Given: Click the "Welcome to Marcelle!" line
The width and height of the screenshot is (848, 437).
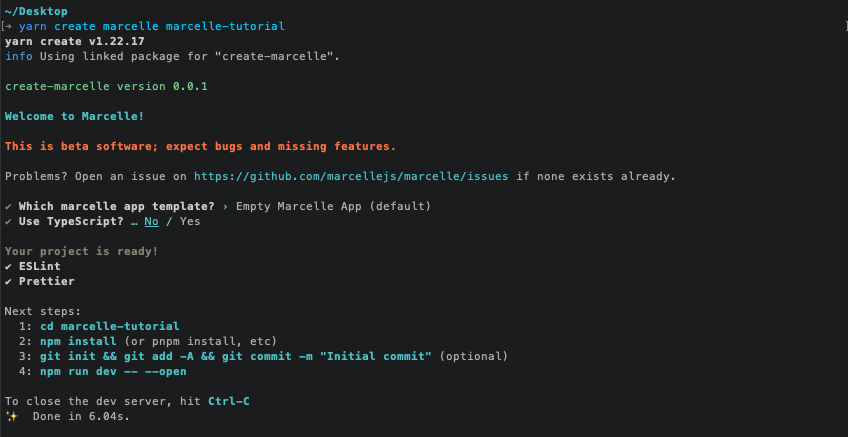Looking at the screenshot, I should click(x=75, y=116).
